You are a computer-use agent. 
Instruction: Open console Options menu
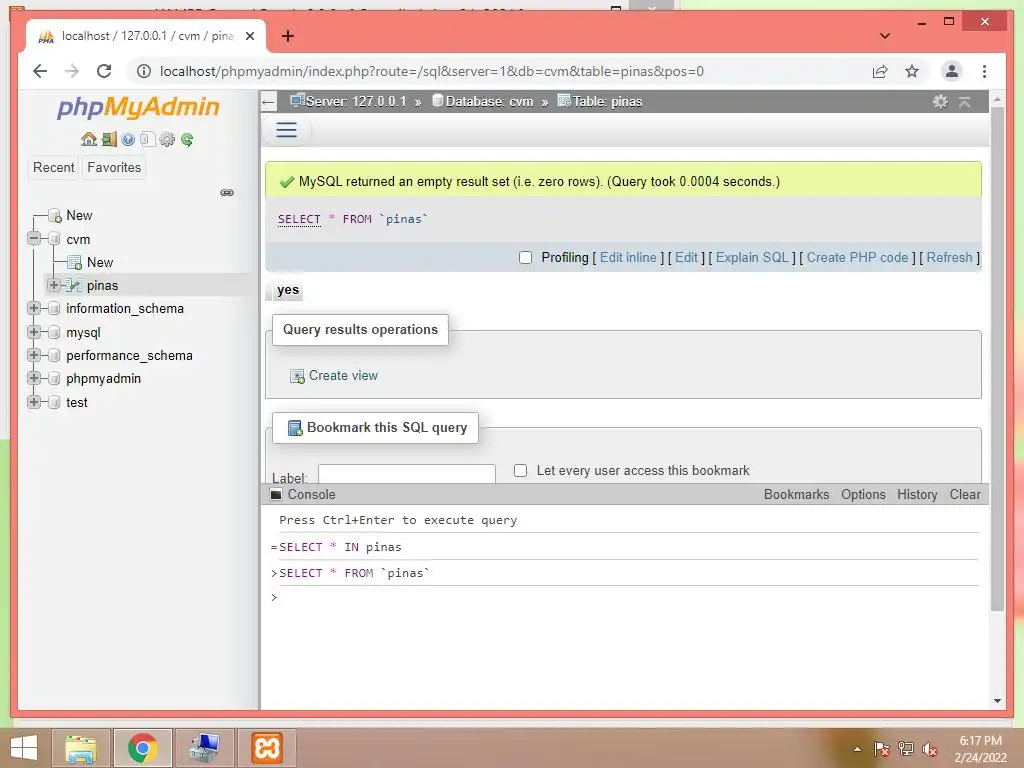pyautogui.click(x=863, y=494)
